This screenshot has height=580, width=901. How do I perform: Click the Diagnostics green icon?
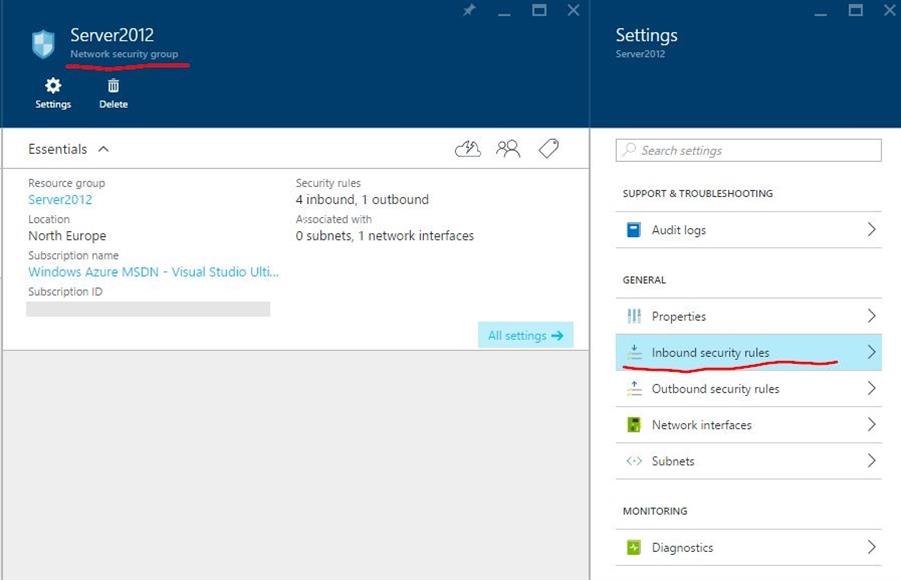tap(633, 547)
